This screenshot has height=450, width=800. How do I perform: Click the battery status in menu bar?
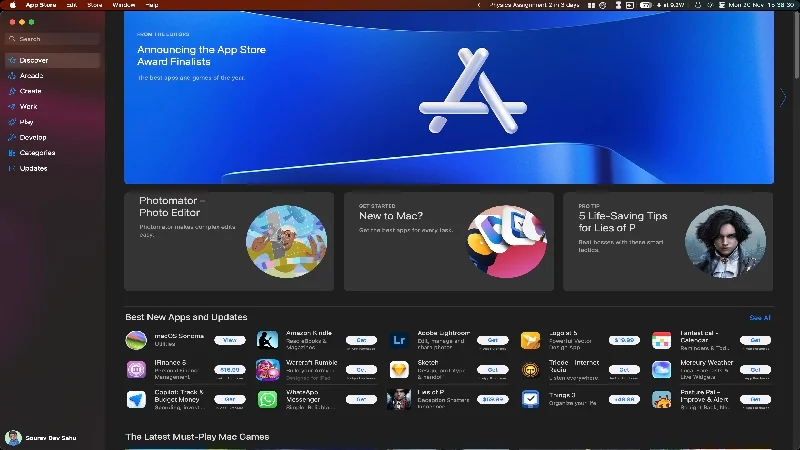[x=646, y=5]
